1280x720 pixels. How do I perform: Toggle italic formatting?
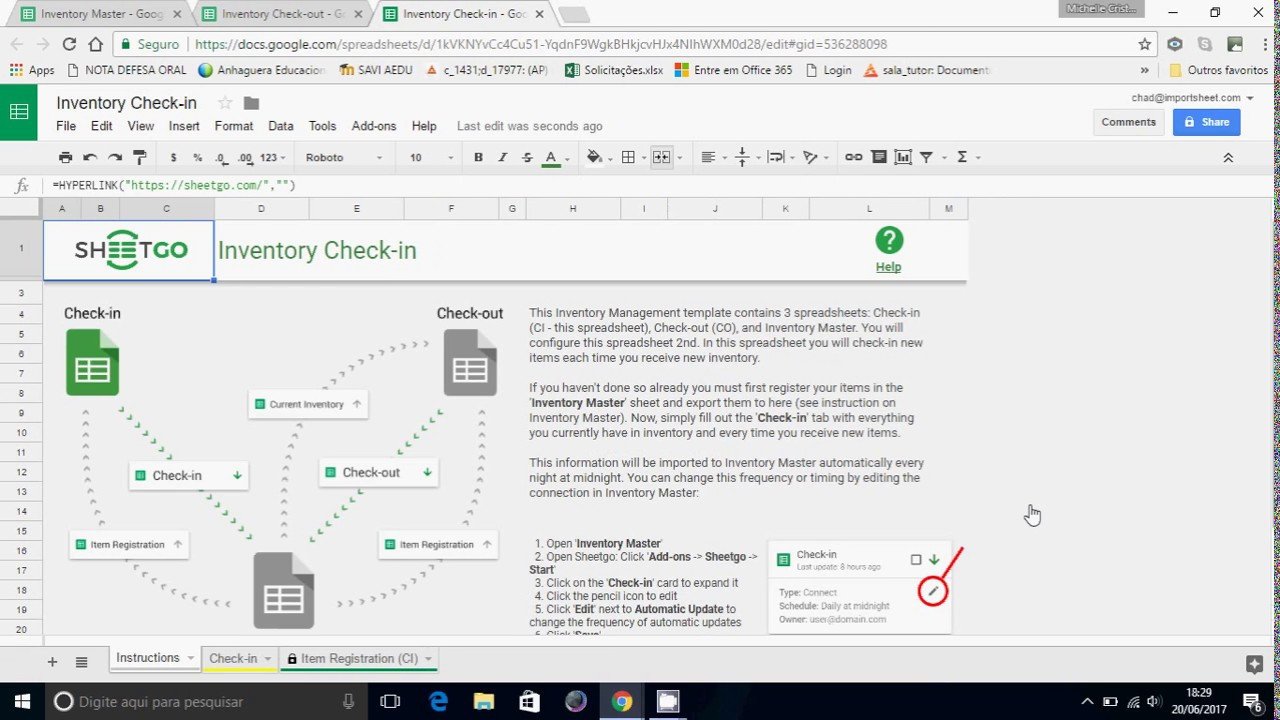(503, 157)
